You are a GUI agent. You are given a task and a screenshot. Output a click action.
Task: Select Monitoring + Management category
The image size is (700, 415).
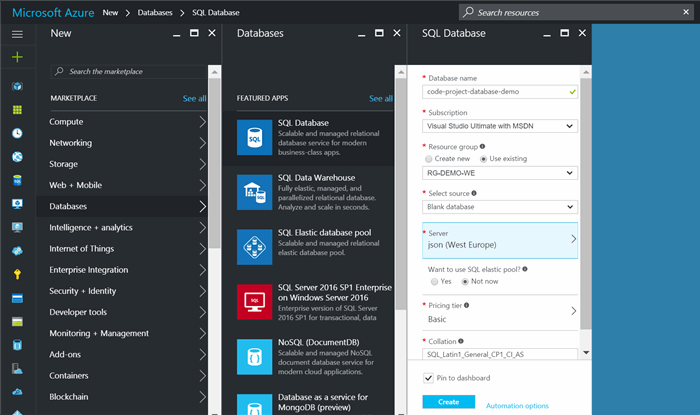point(122,333)
